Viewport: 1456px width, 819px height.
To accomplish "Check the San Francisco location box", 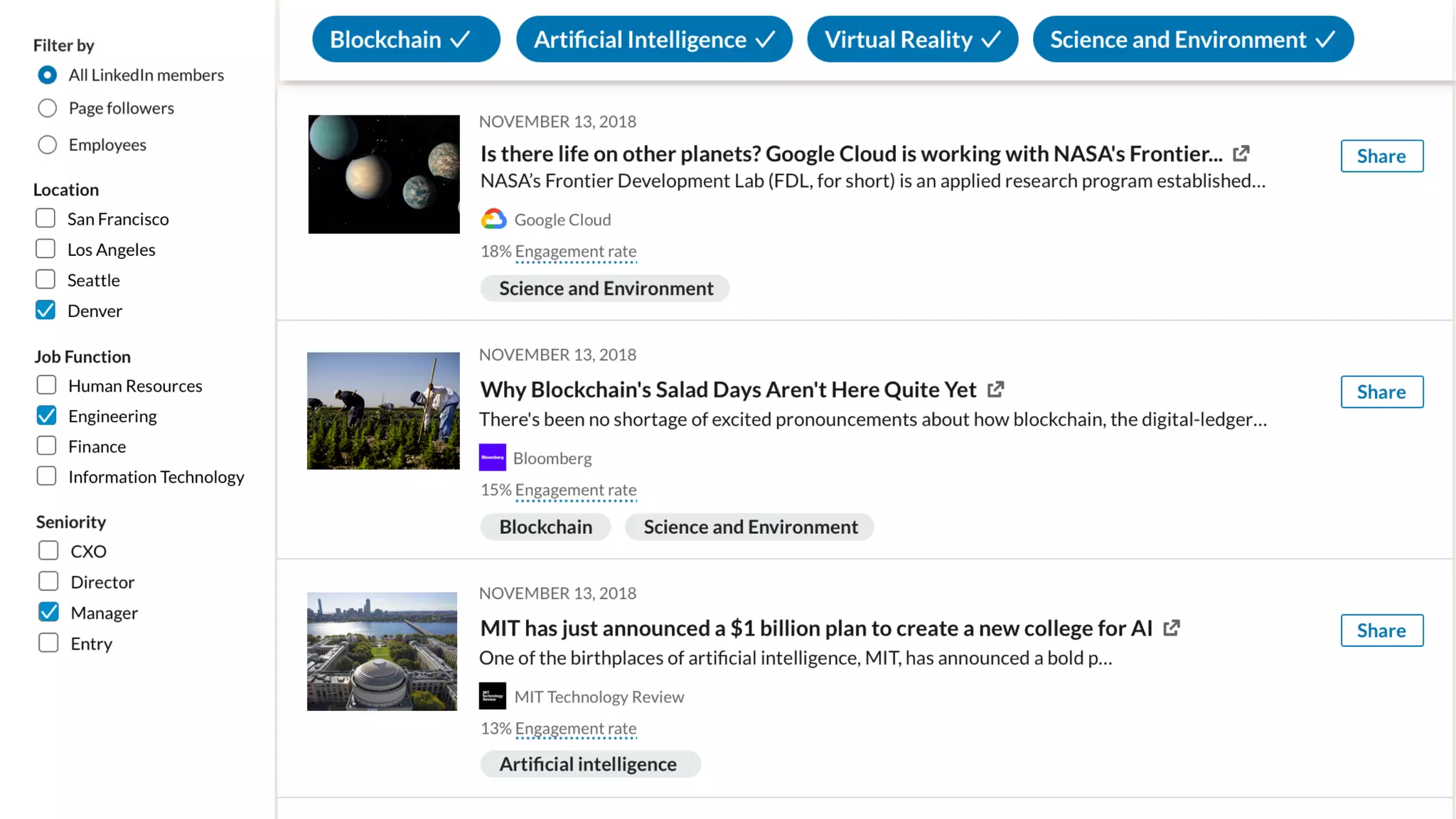I will [x=45, y=218].
